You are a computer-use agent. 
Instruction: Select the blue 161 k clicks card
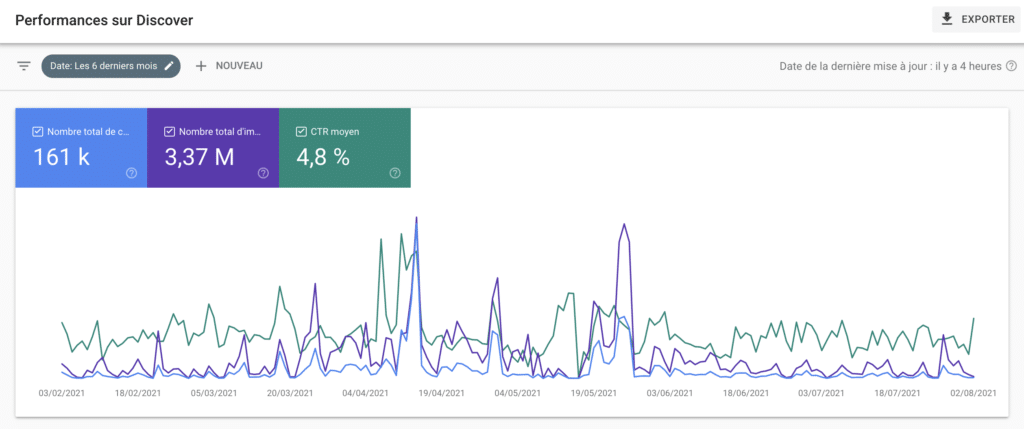[x=82, y=148]
